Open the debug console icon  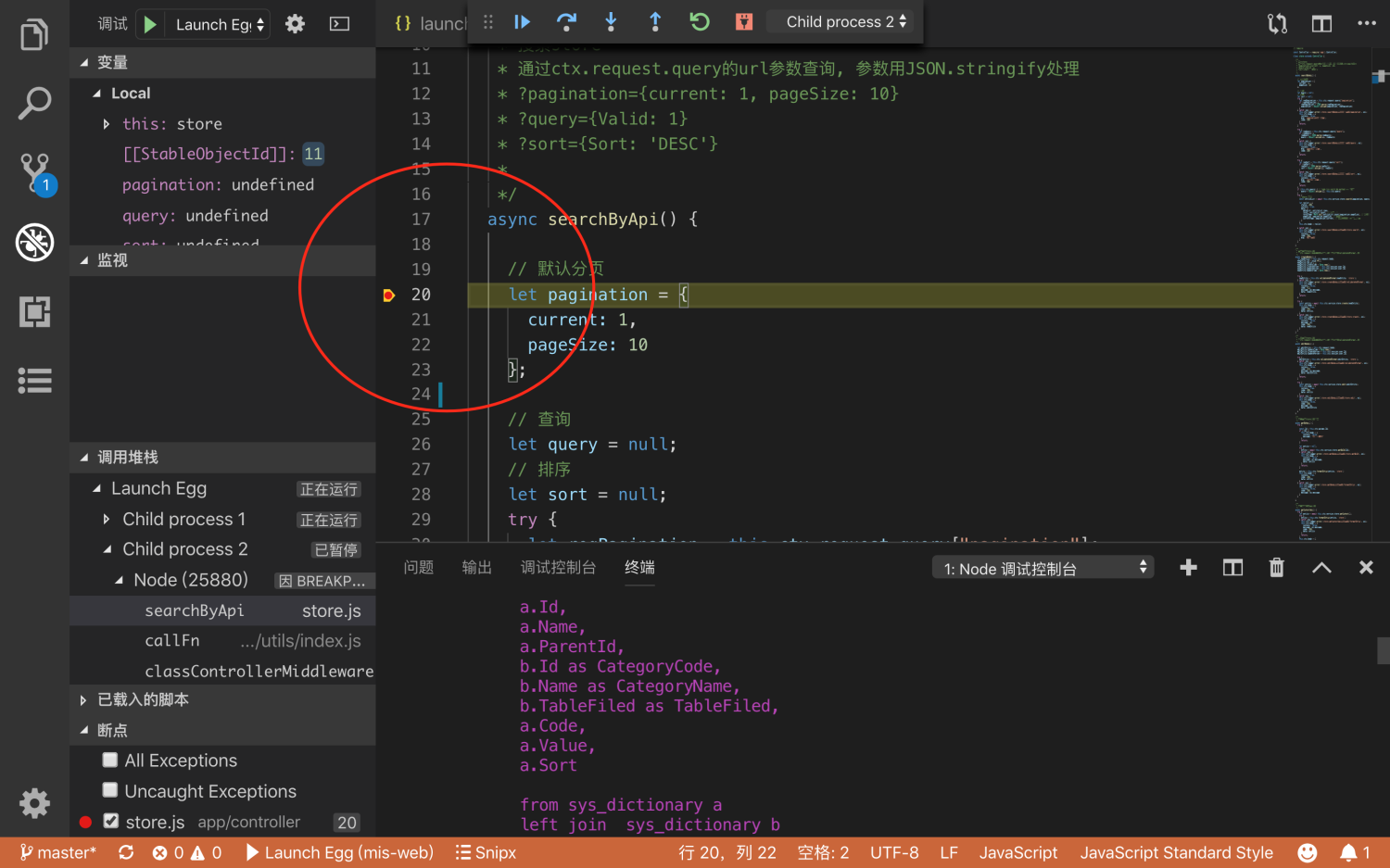point(340,24)
